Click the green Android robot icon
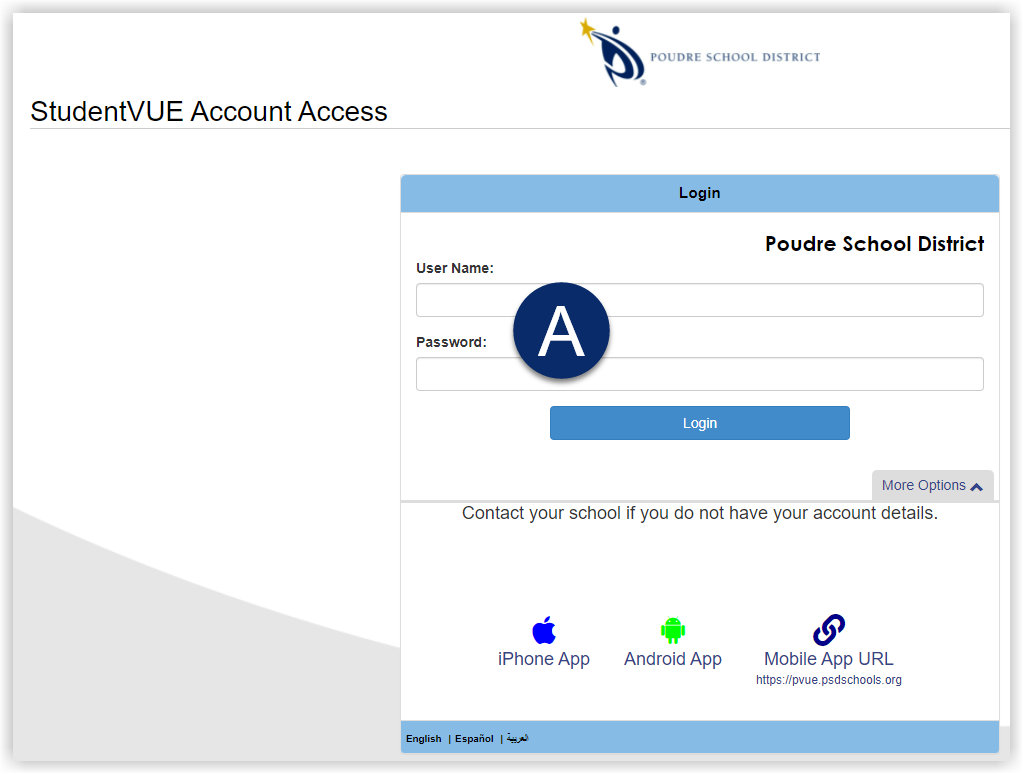The image size is (1023, 774). tap(673, 630)
